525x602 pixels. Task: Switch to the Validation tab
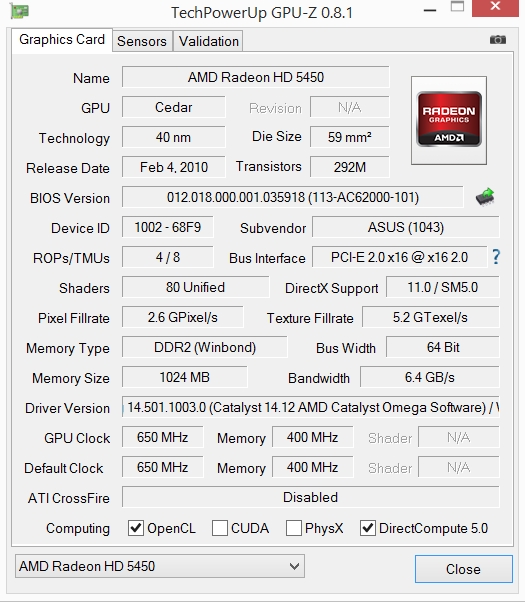click(209, 41)
